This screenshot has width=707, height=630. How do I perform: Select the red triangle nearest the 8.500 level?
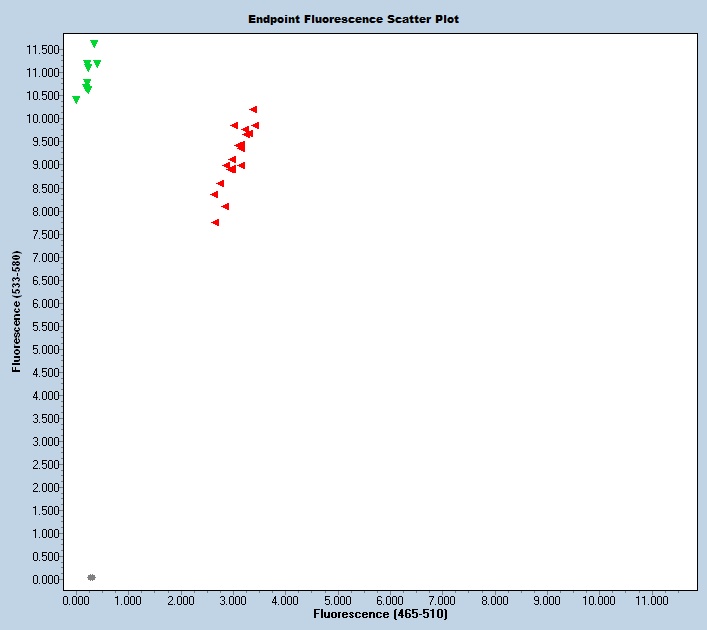coord(220,184)
